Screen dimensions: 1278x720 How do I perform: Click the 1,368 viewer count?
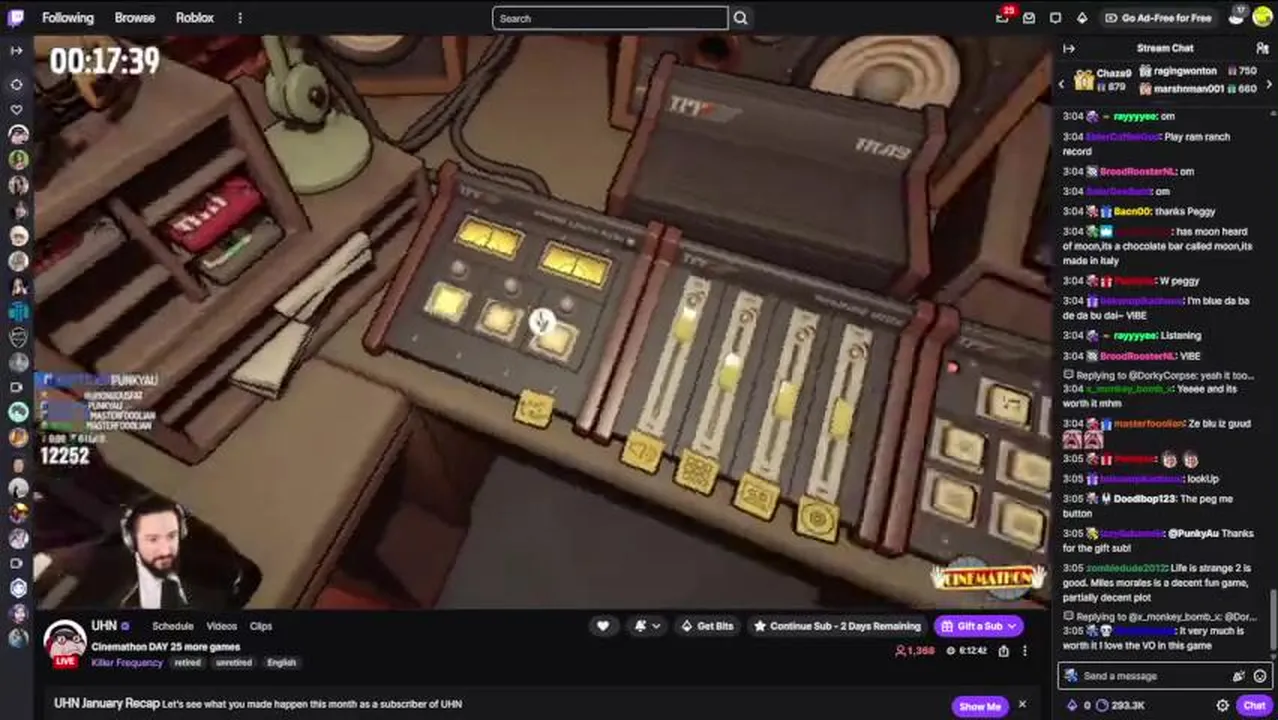click(x=915, y=651)
